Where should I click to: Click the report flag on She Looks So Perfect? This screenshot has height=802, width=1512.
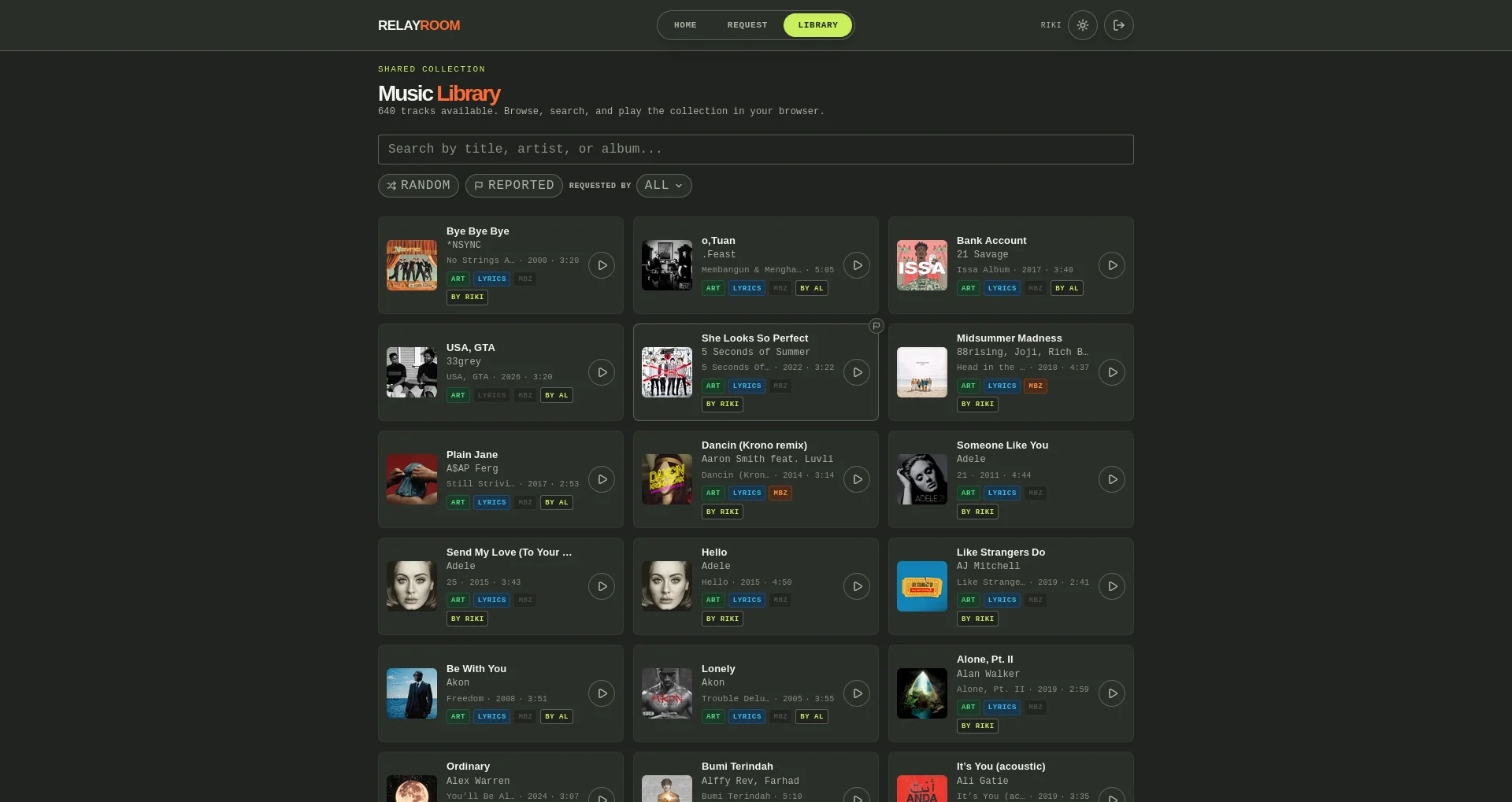876,326
